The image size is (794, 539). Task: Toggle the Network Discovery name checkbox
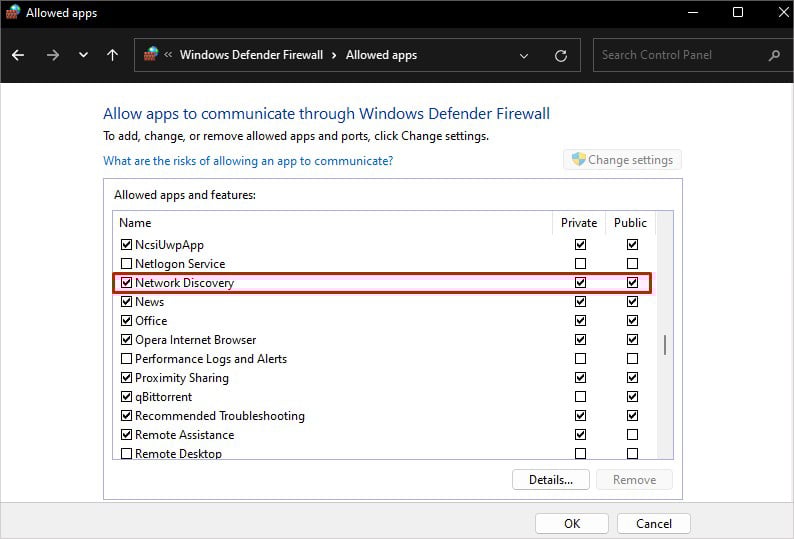(127, 283)
